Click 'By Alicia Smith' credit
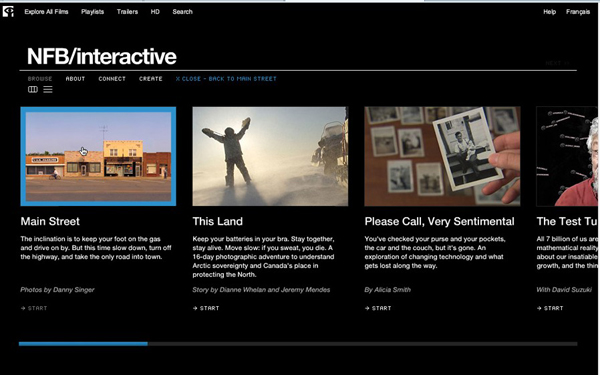This screenshot has width=600, height=375. [388, 290]
